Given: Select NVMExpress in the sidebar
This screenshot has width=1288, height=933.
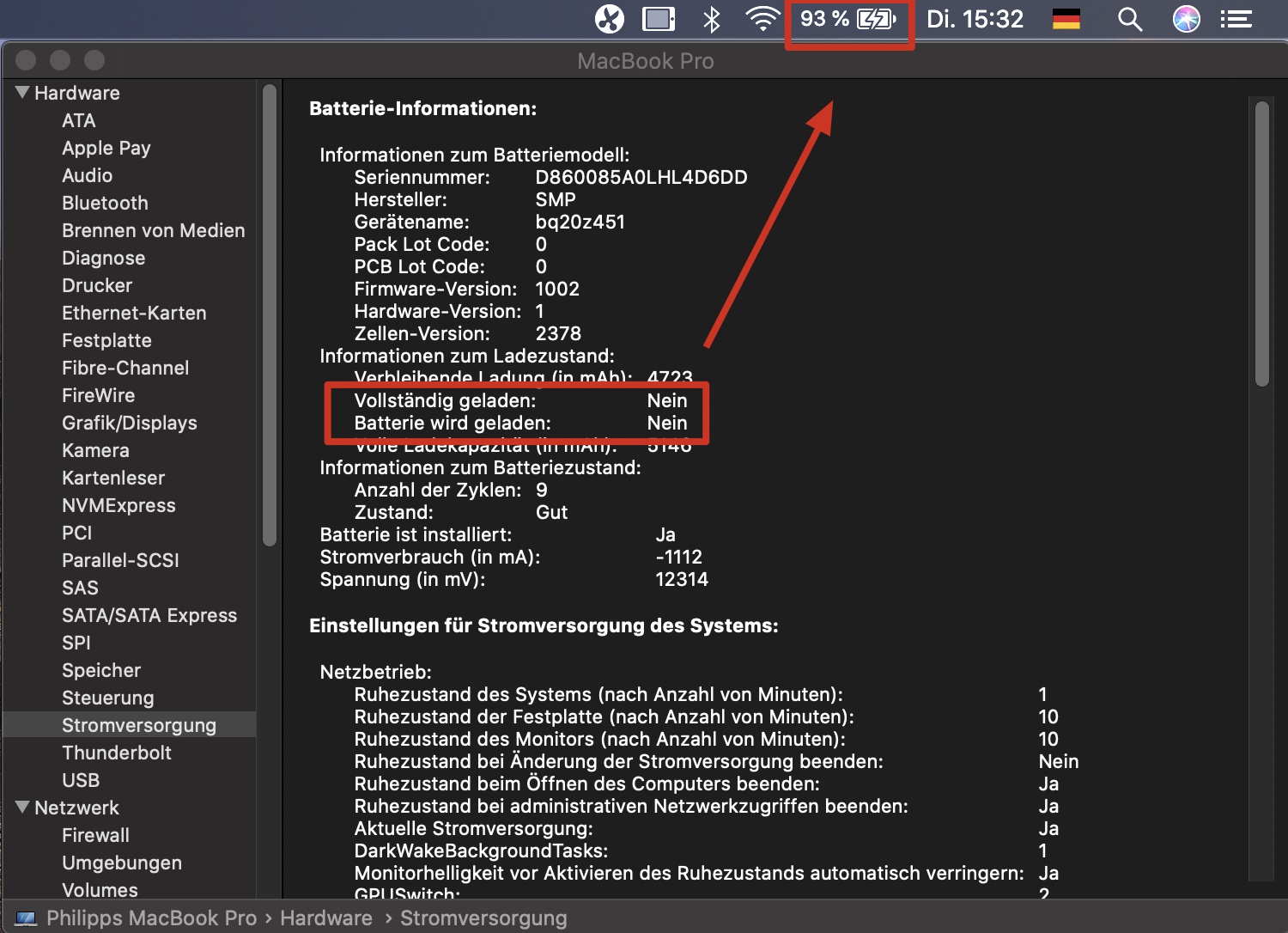Looking at the screenshot, I should [118, 505].
